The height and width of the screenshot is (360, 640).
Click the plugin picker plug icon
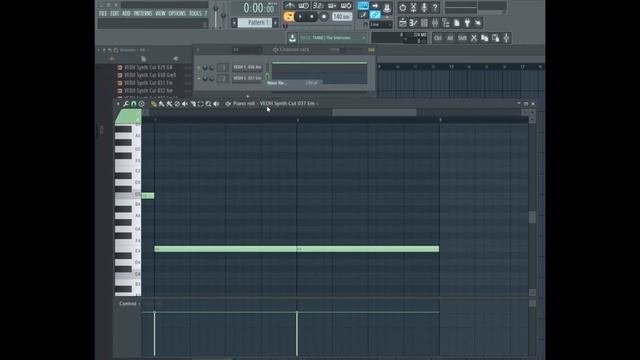click(467, 23)
